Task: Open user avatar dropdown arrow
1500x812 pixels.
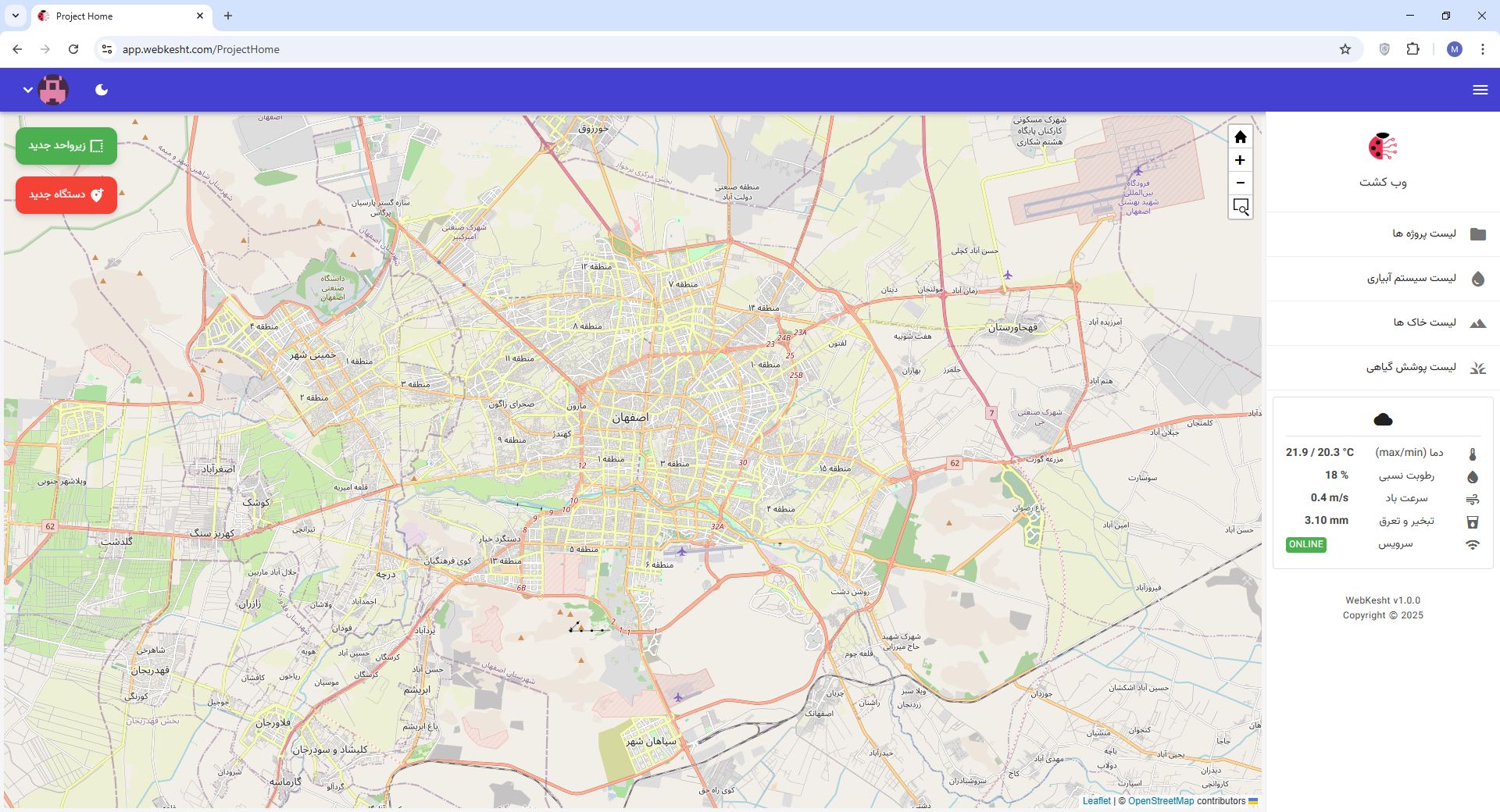Action: 28,90
